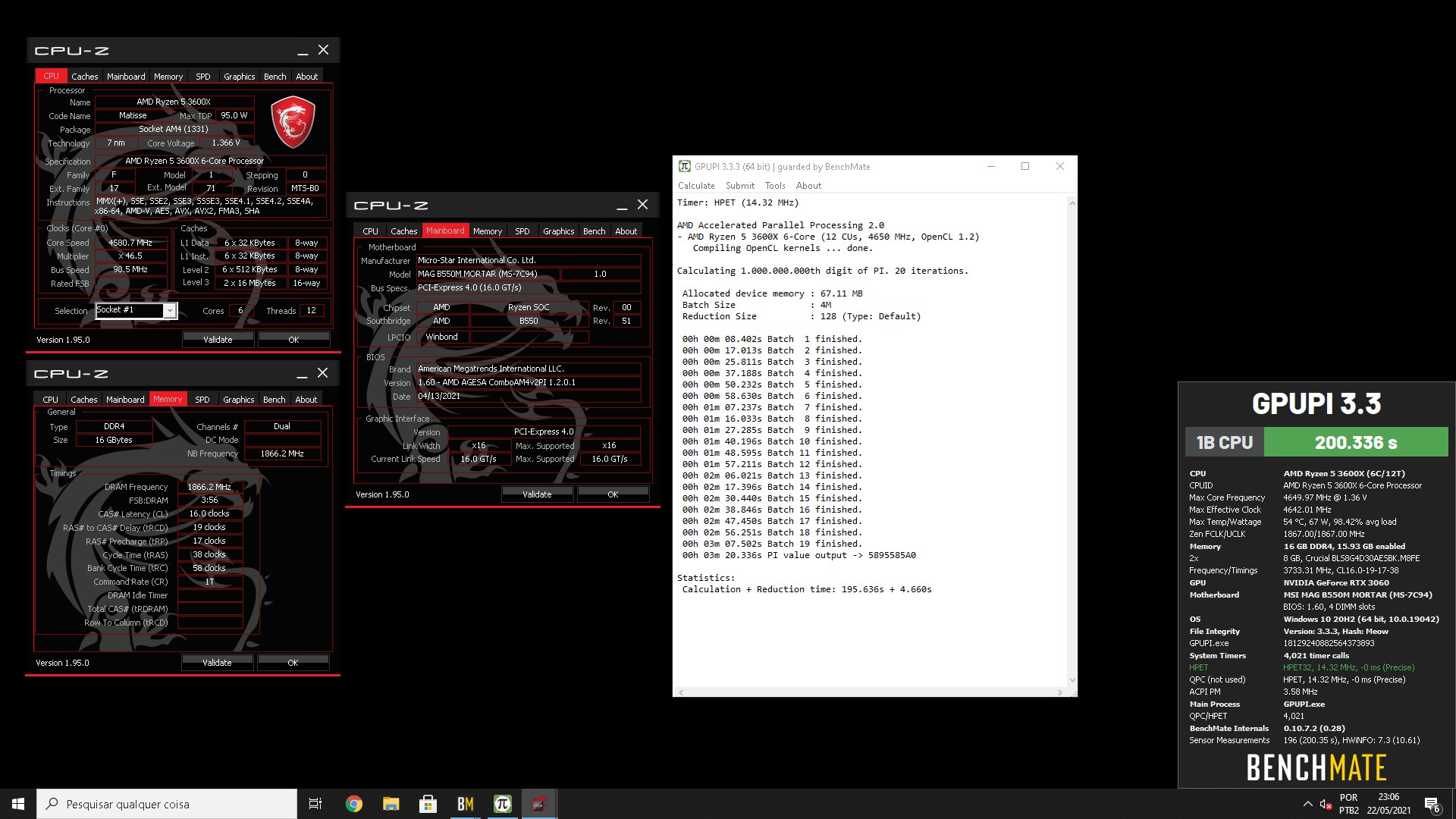Click the PI value output line

799,555
